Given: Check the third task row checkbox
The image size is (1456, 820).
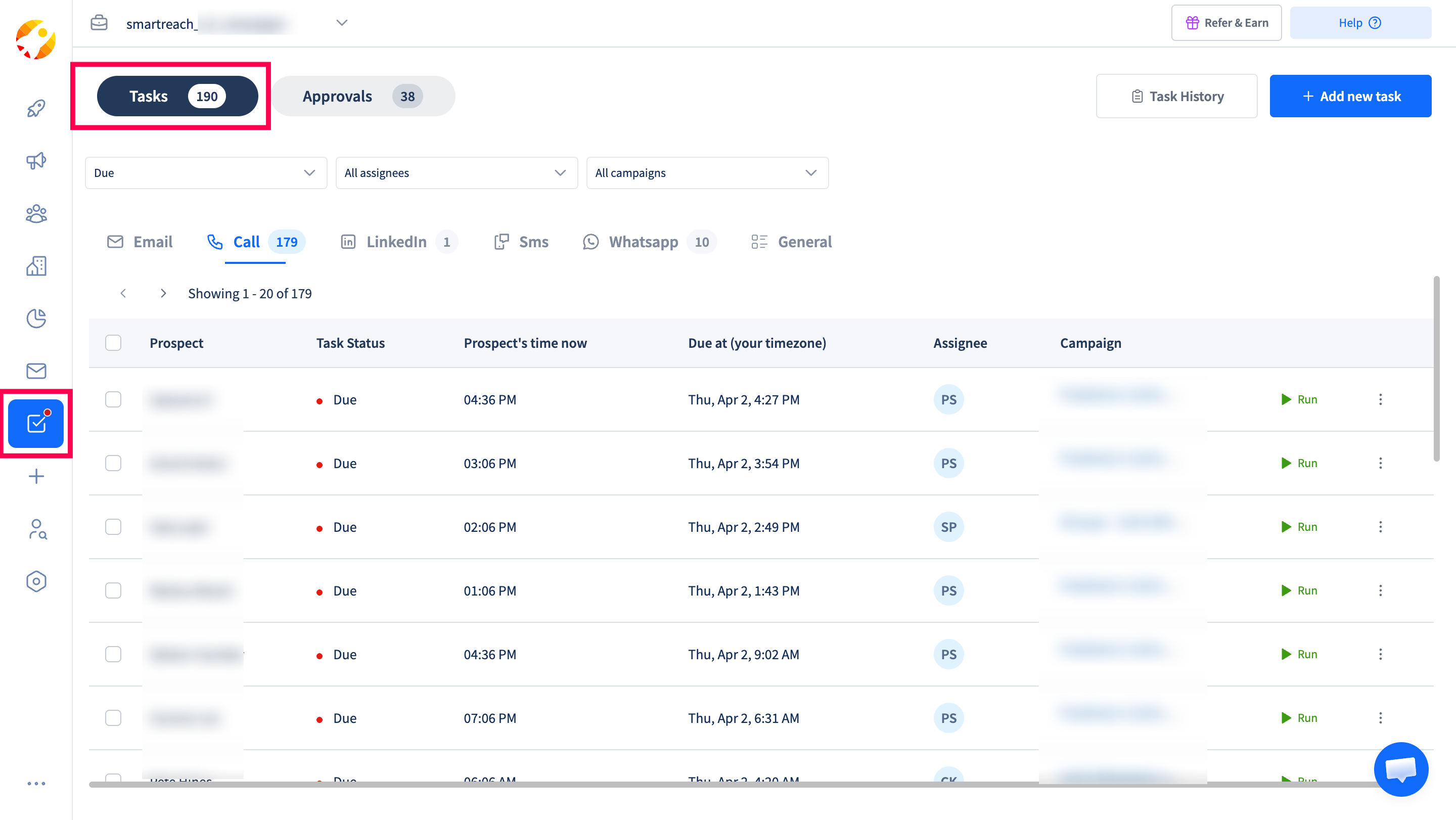Looking at the screenshot, I should pyautogui.click(x=113, y=527).
